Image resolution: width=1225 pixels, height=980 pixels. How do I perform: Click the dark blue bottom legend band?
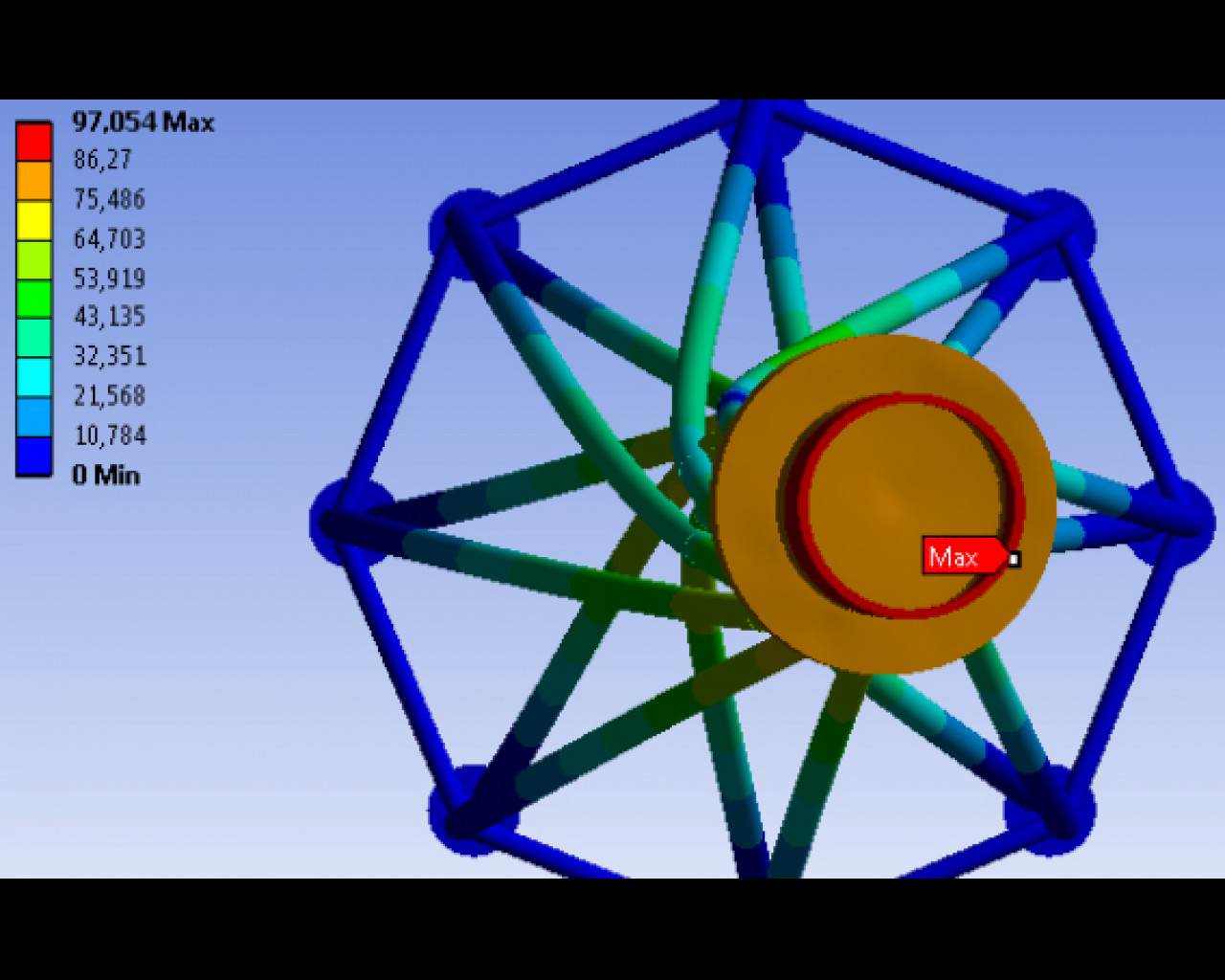33,457
